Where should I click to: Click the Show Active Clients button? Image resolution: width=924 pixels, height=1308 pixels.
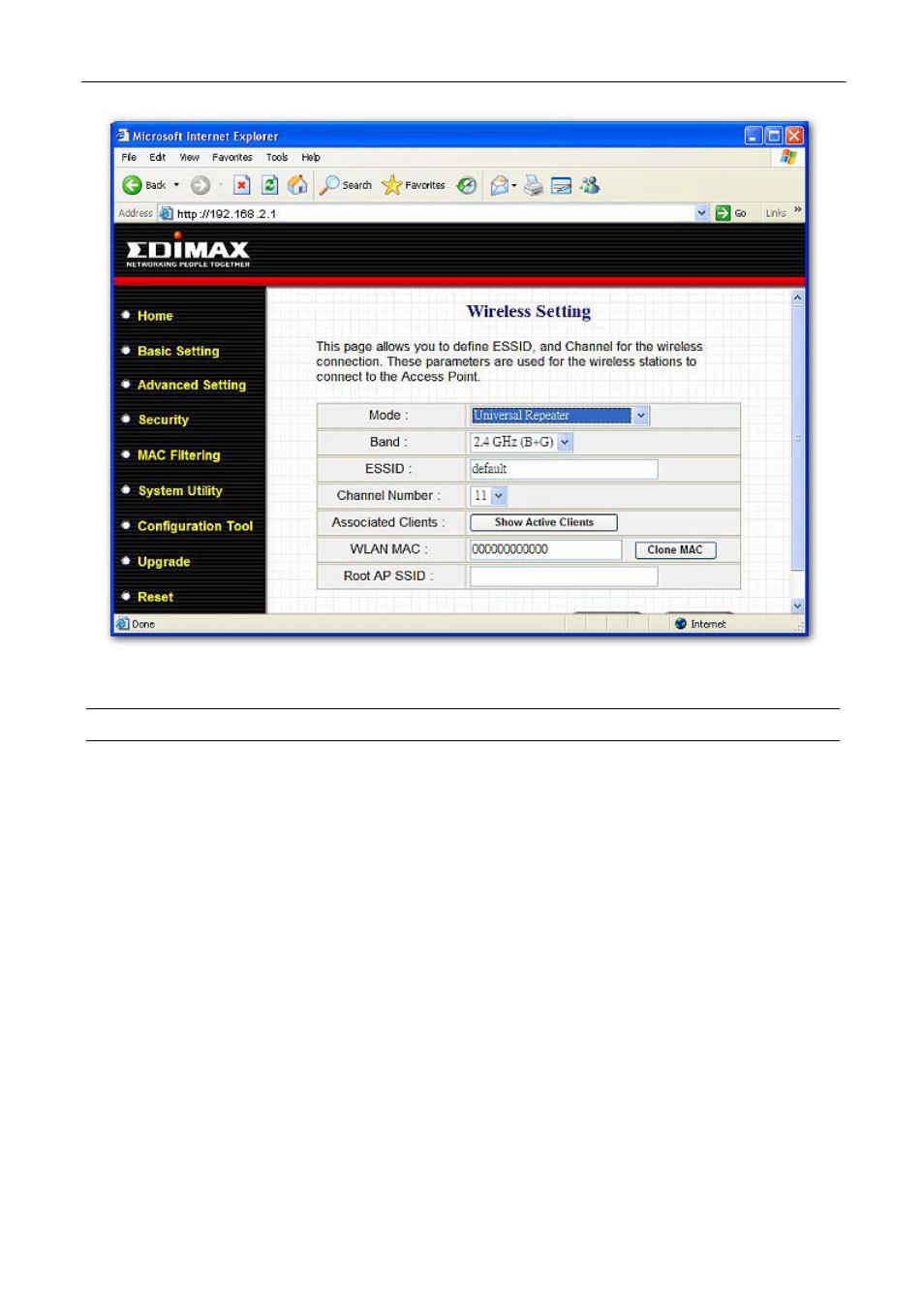[543, 522]
